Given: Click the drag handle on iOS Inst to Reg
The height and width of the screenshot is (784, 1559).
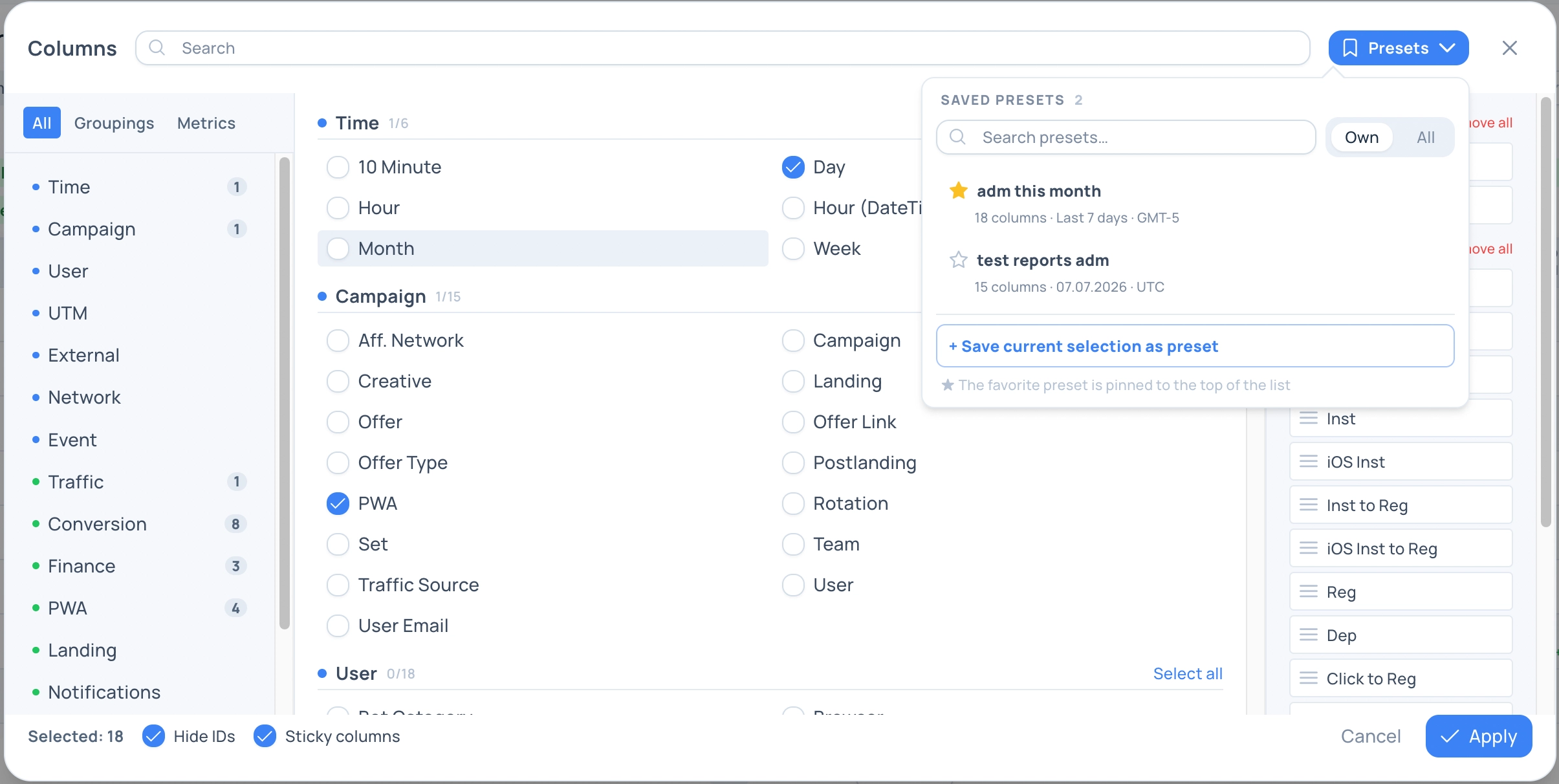Looking at the screenshot, I should click(x=1308, y=549).
